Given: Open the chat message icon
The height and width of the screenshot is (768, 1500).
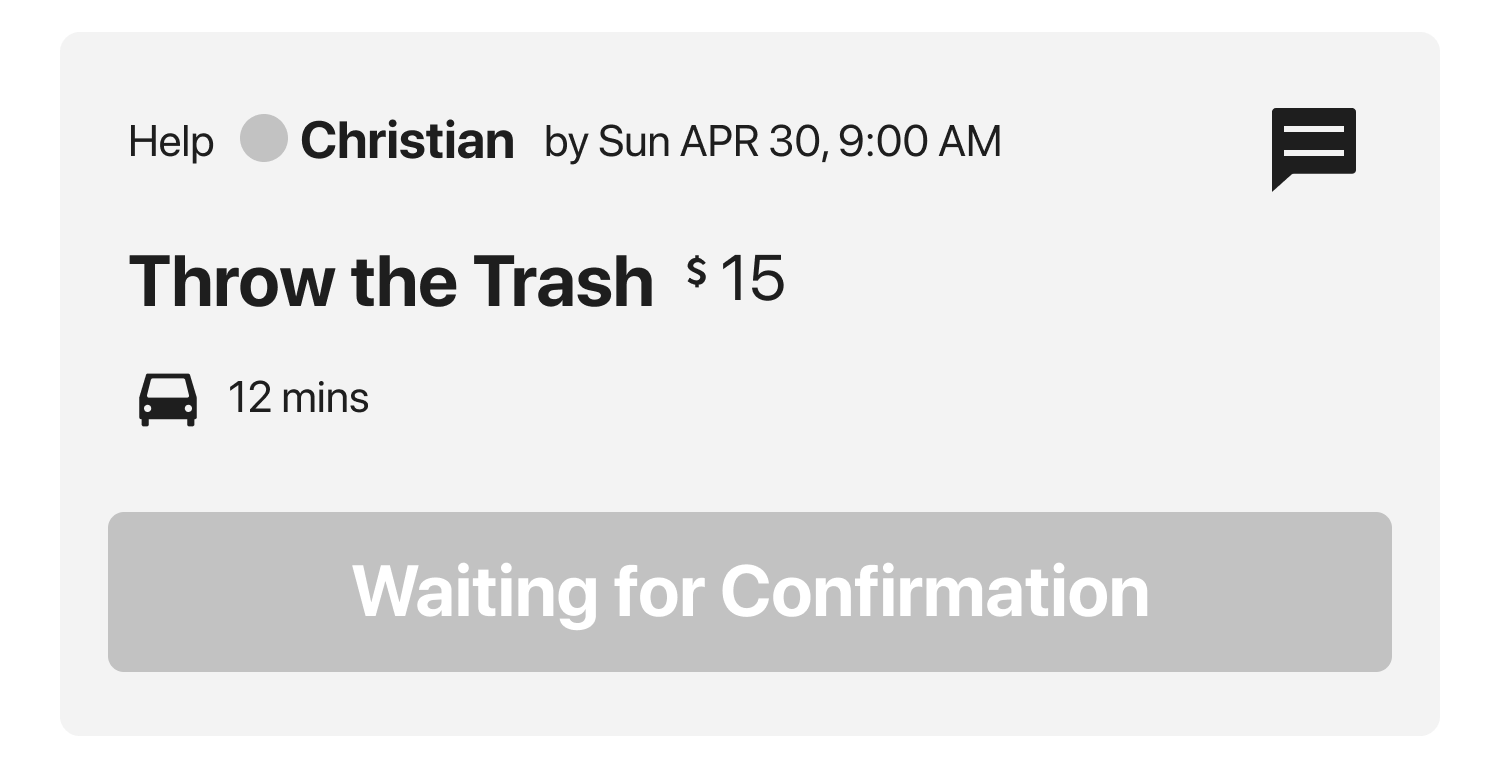Looking at the screenshot, I should tap(1313, 146).
